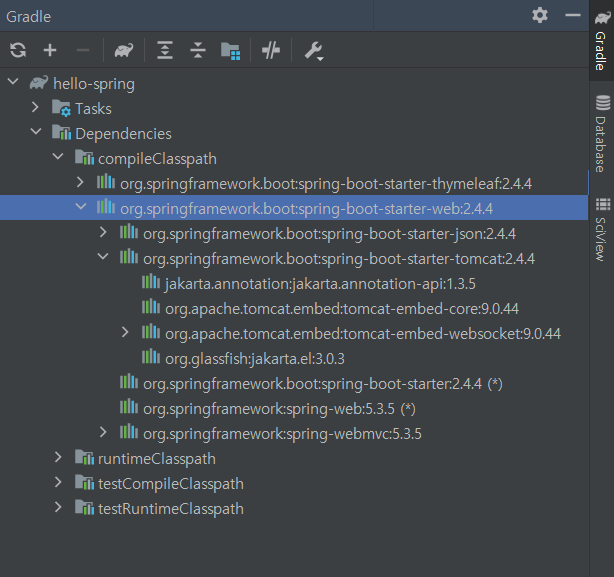Open Gradle build tool settings wrench
This screenshot has width=614, height=577.
coord(314,51)
